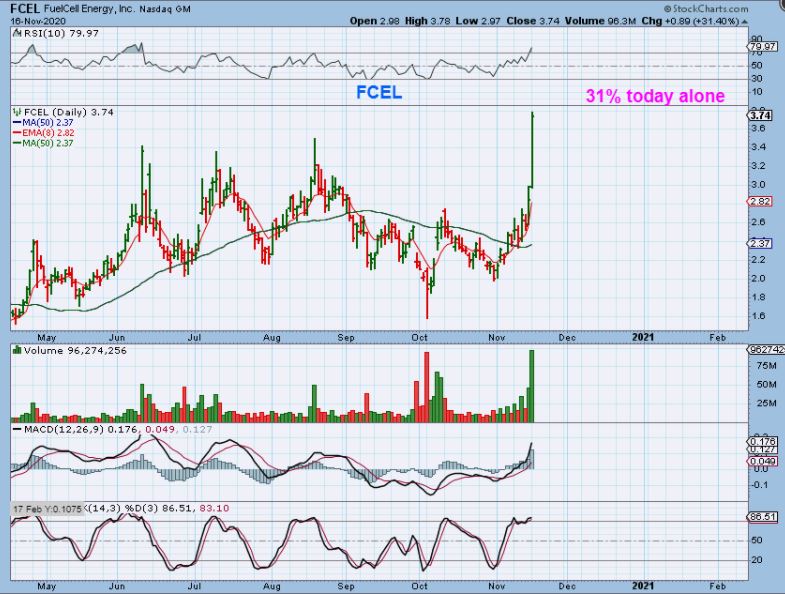
Task: Click the candlestick icon beside FCEL (Daily)
Action: (17, 112)
